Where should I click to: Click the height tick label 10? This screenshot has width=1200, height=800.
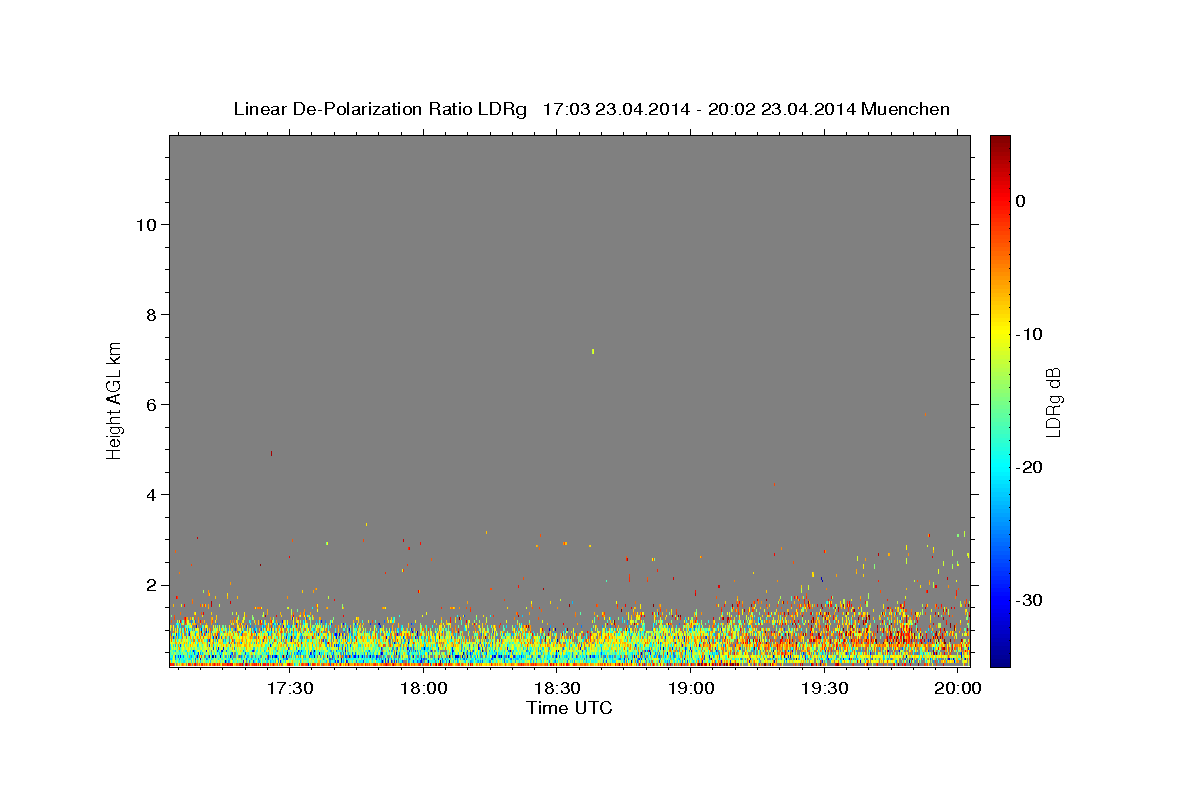(144, 224)
